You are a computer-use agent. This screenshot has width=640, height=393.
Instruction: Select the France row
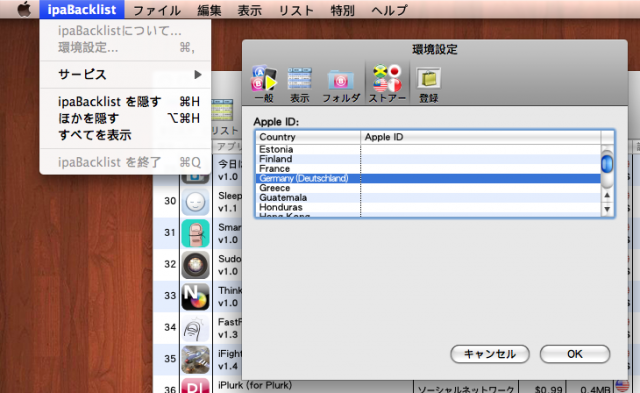[x=428, y=169]
